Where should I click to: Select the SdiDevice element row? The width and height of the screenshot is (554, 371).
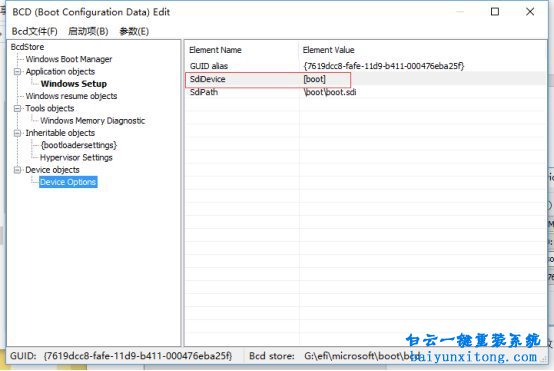(x=366, y=79)
